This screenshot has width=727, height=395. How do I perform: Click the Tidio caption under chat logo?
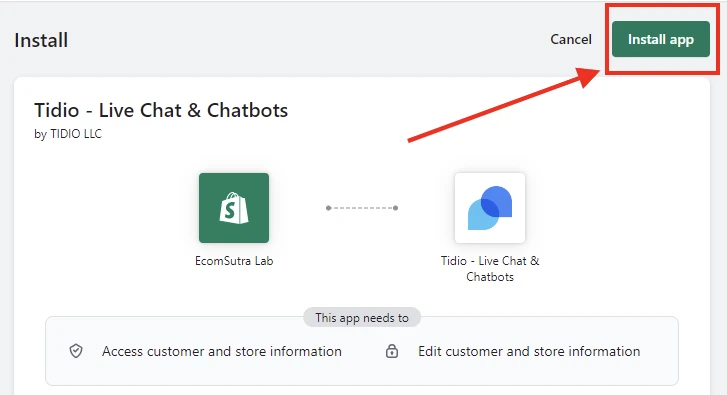point(490,269)
